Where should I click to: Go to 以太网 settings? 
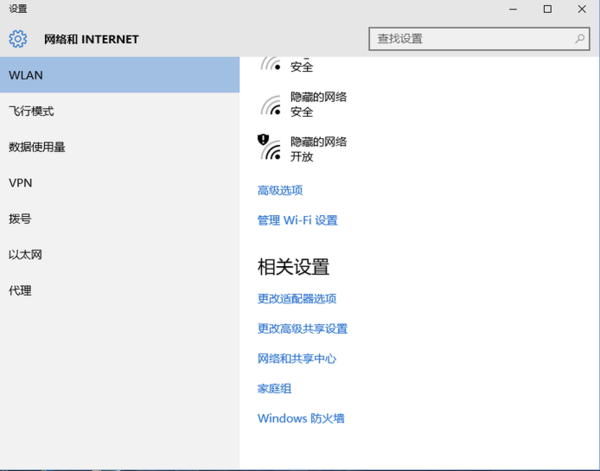coord(120,255)
